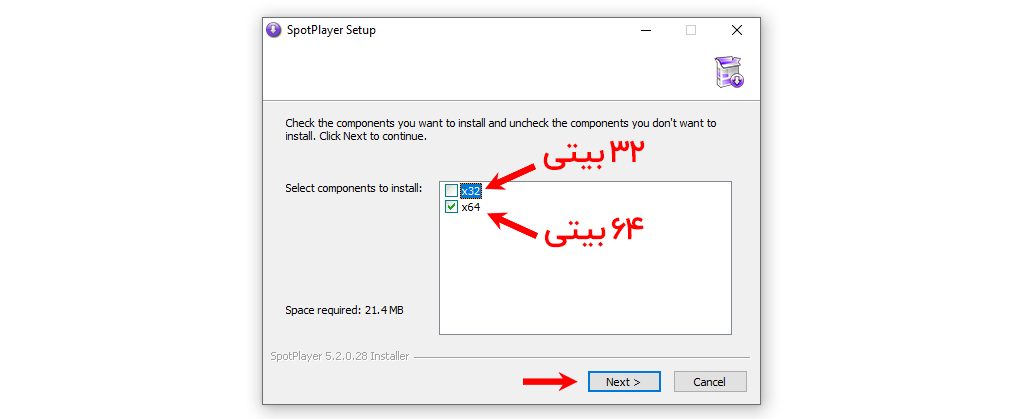The image size is (1024, 419).
Task: Cancel the installation
Action: click(x=710, y=381)
